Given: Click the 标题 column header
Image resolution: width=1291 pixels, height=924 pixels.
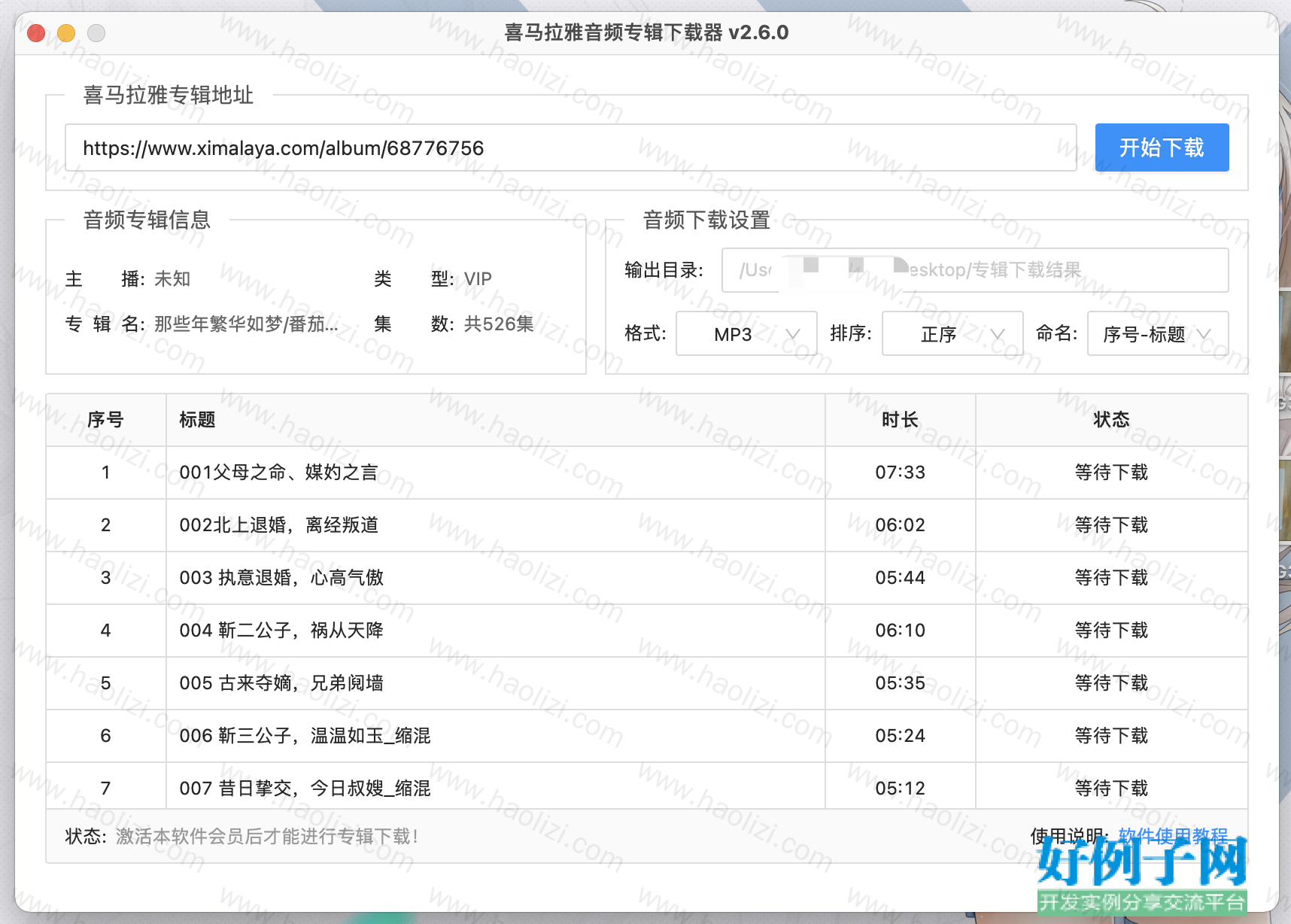Looking at the screenshot, I should [x=496, y=420].
